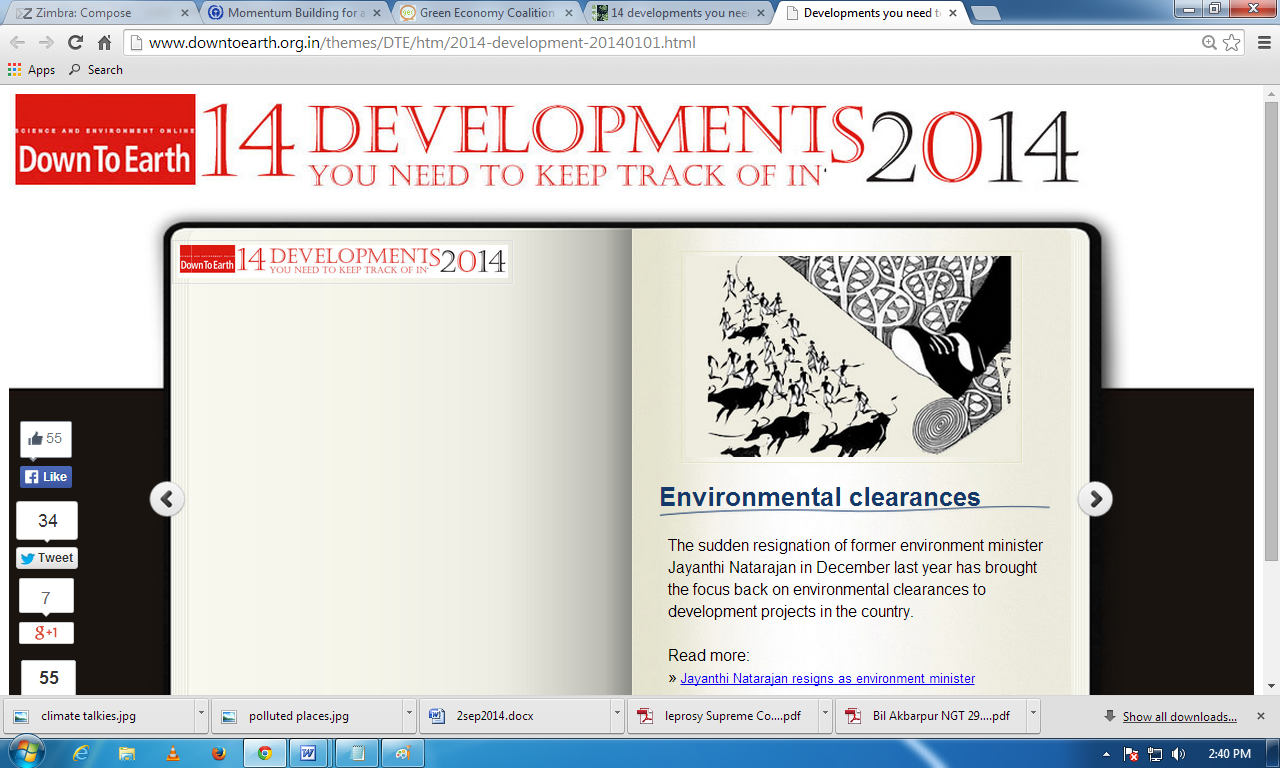Click the network tray icon
The width and height of the screenshot is (1280, 768).
point(1155,754)
